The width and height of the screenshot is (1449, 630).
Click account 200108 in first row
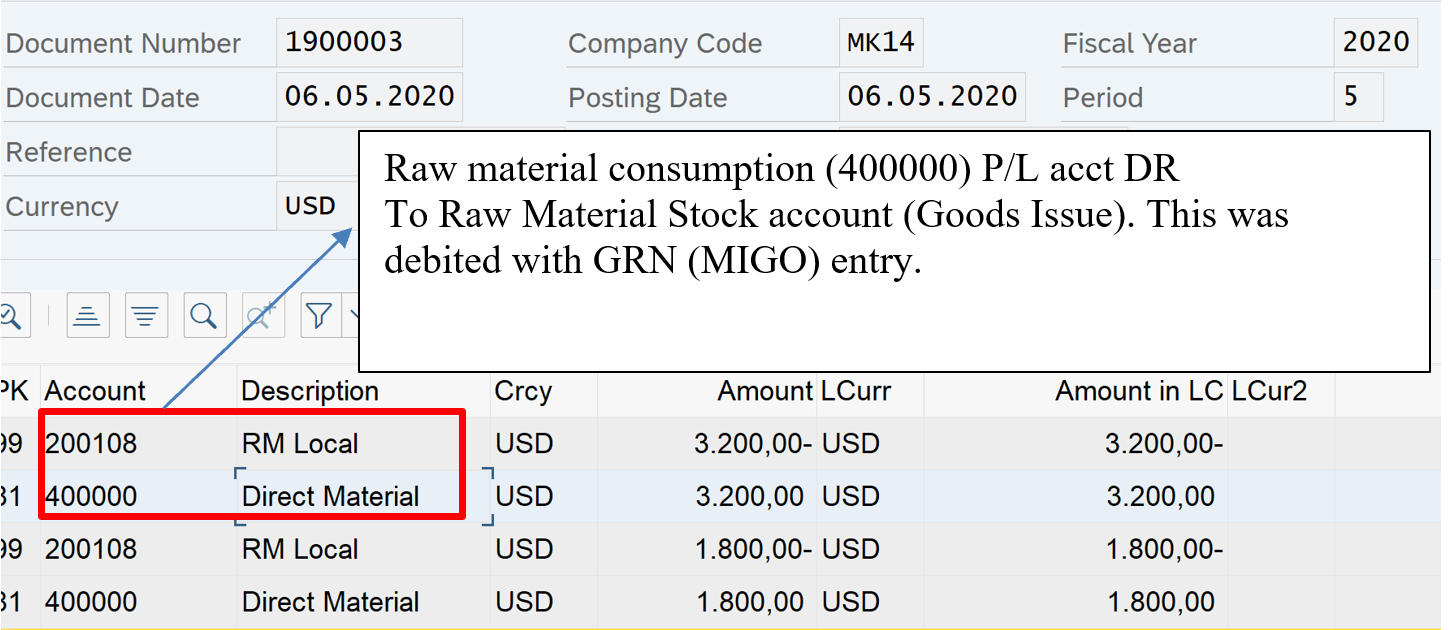(x=91, y=444)
